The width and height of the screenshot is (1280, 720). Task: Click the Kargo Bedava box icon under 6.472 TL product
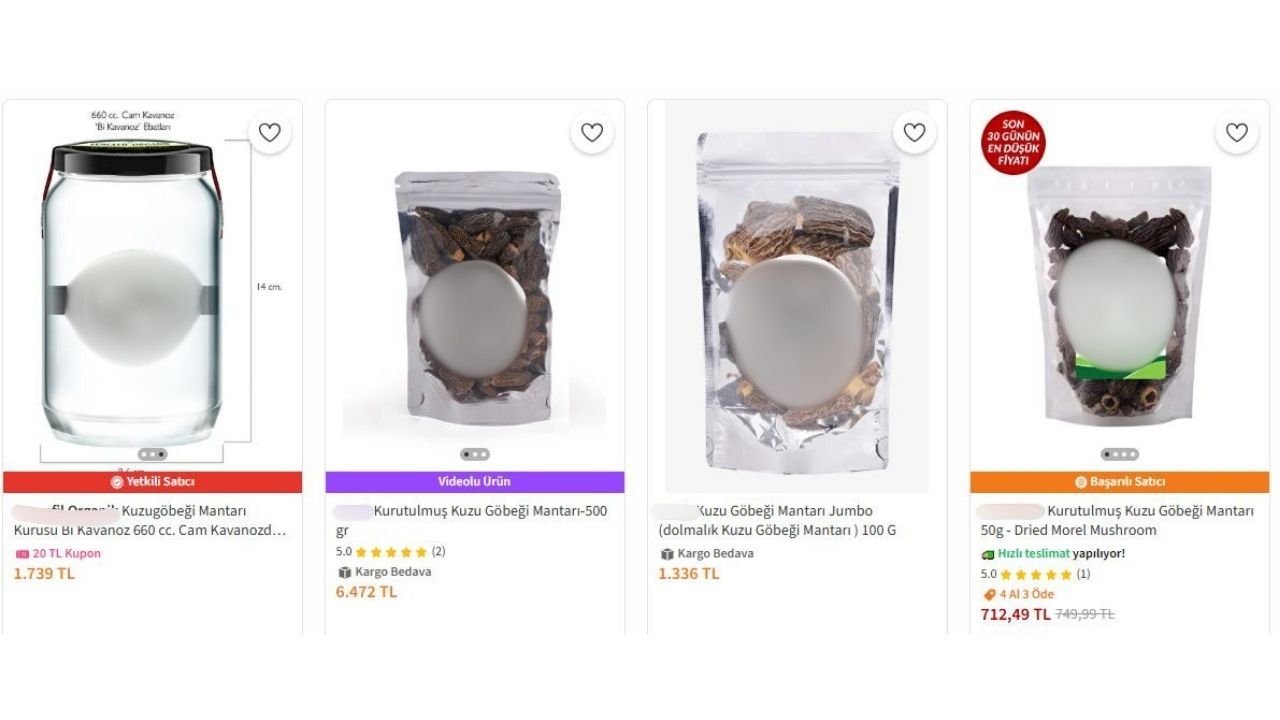point(345,573)
